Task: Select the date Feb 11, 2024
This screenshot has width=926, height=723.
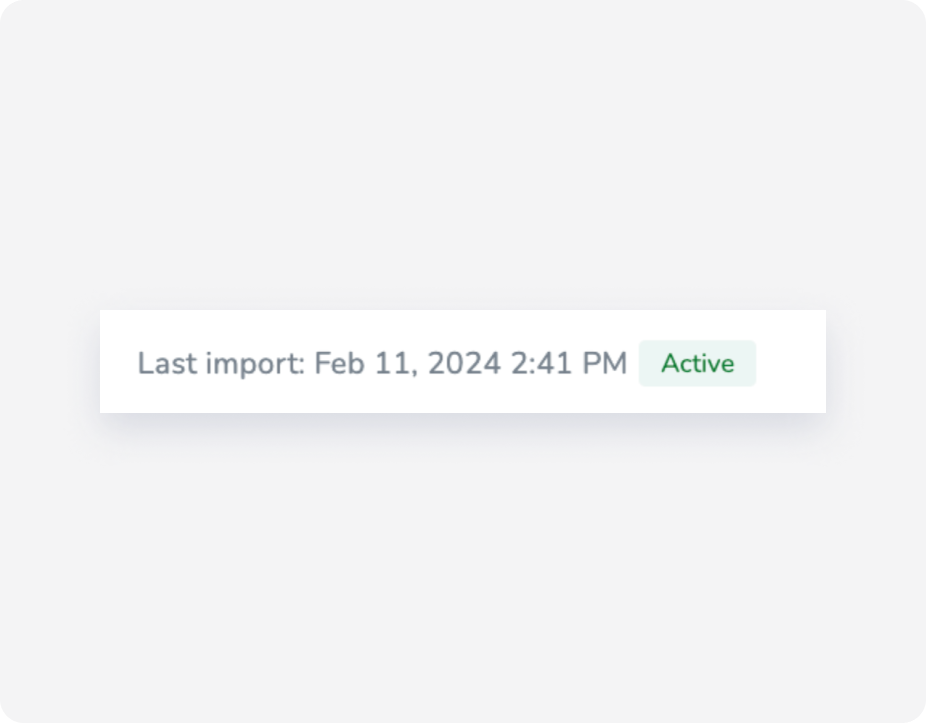Action: pyautogui.click(x=406, y=364)
